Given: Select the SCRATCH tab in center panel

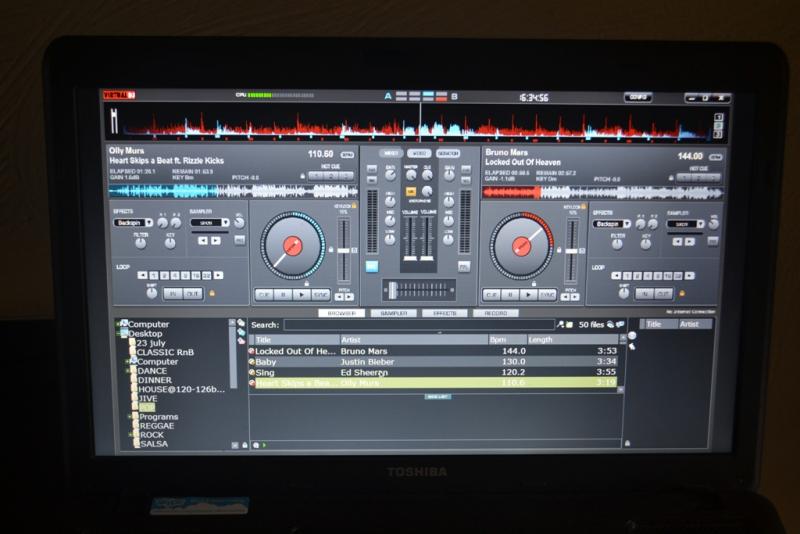Looking at the screenshot, I should click(x=448, y=153).
